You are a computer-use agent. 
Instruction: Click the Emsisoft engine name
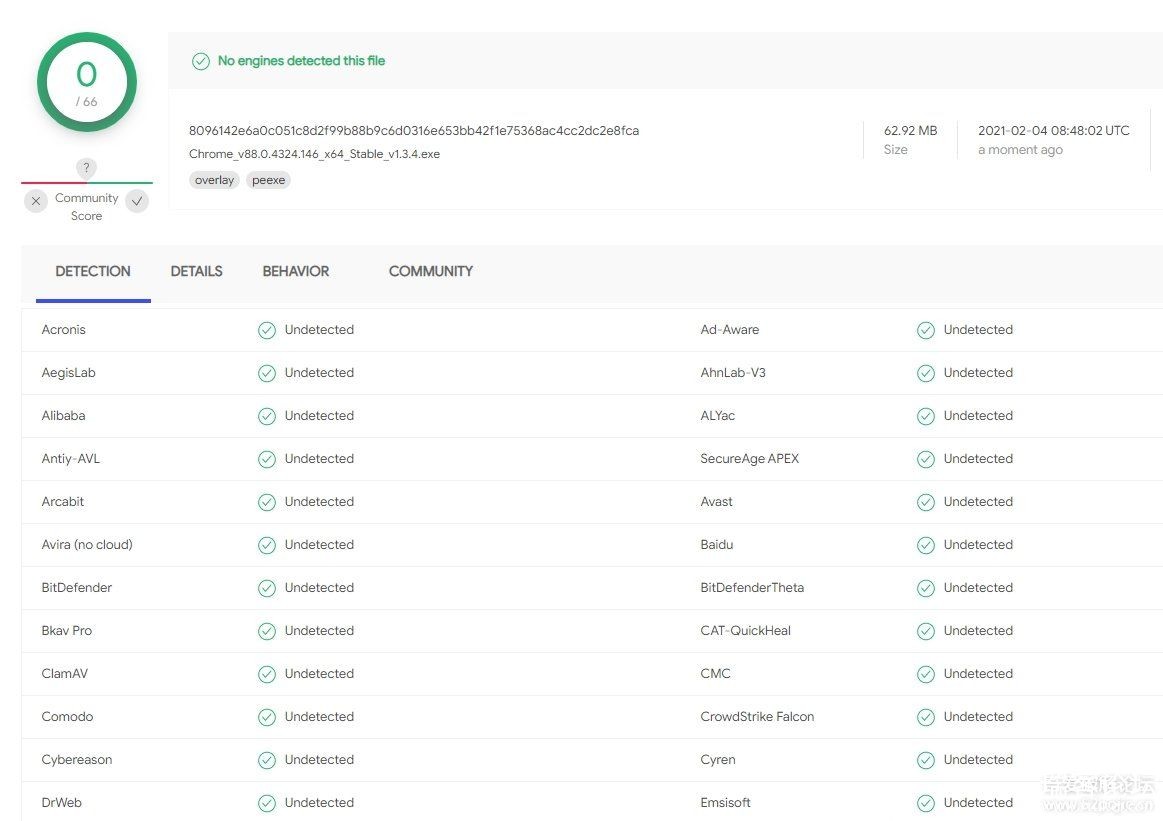click(x=725, y=803)
